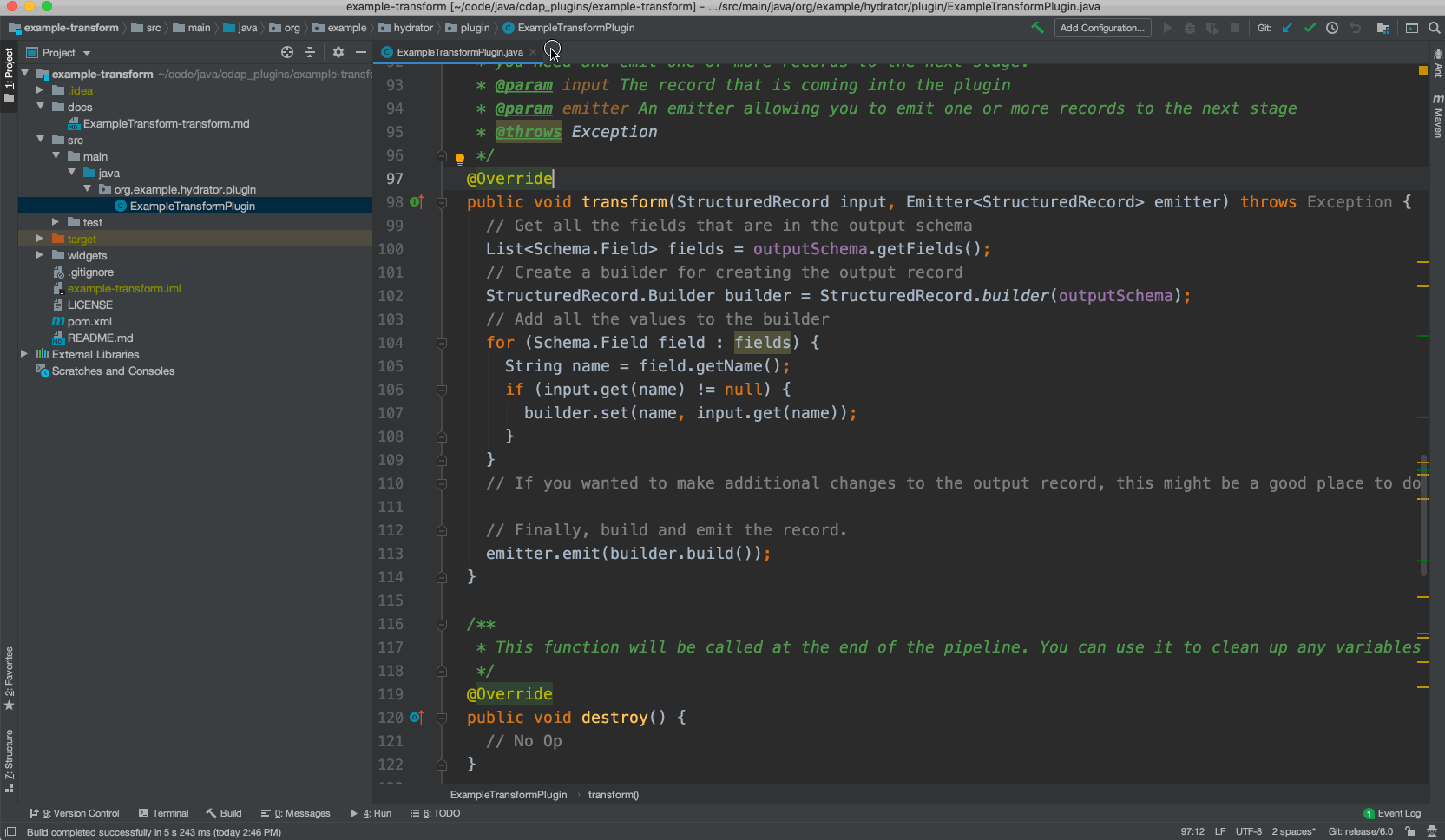Click the green Build Project hammer icon
The image size is (1445, 840).
(1037, 28)
